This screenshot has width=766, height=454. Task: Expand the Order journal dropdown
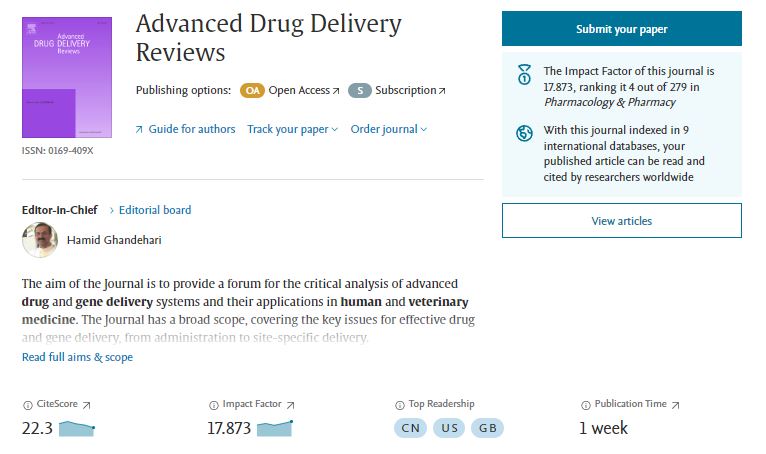pos(388,130)
